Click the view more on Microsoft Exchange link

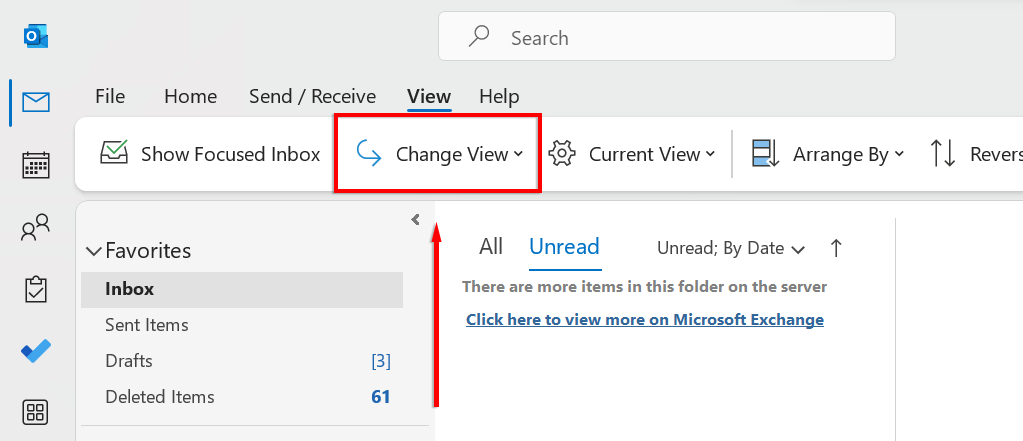pos(645,320)
